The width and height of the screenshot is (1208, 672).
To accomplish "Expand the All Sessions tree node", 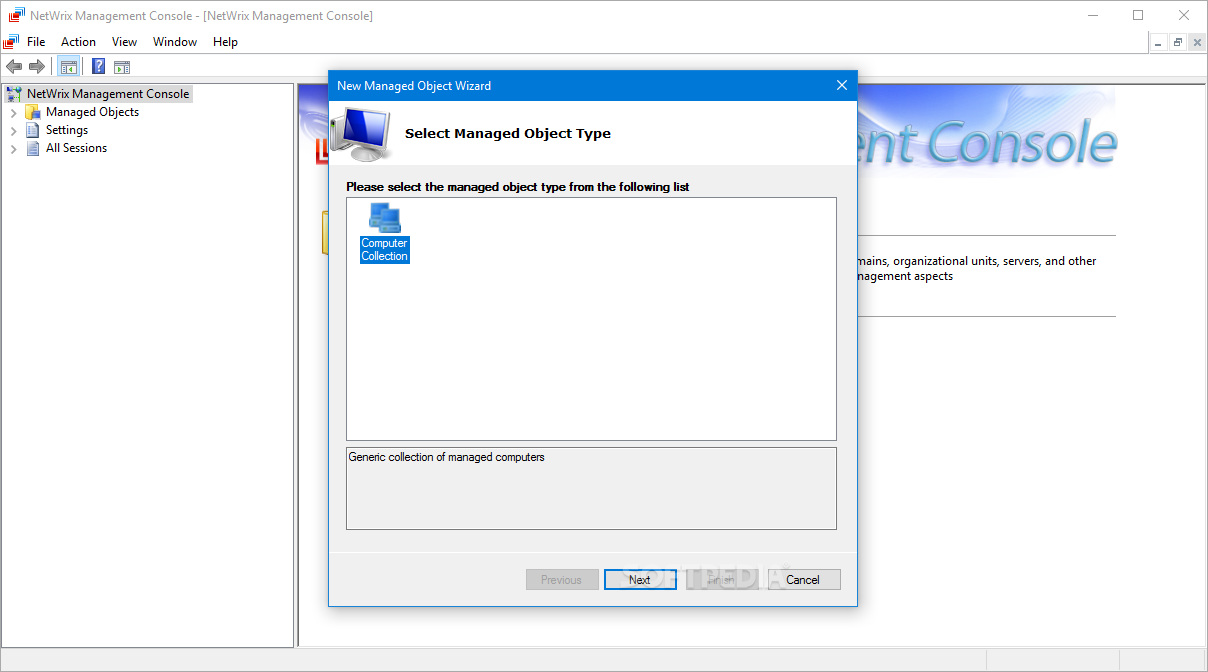I will pos(14,149).
